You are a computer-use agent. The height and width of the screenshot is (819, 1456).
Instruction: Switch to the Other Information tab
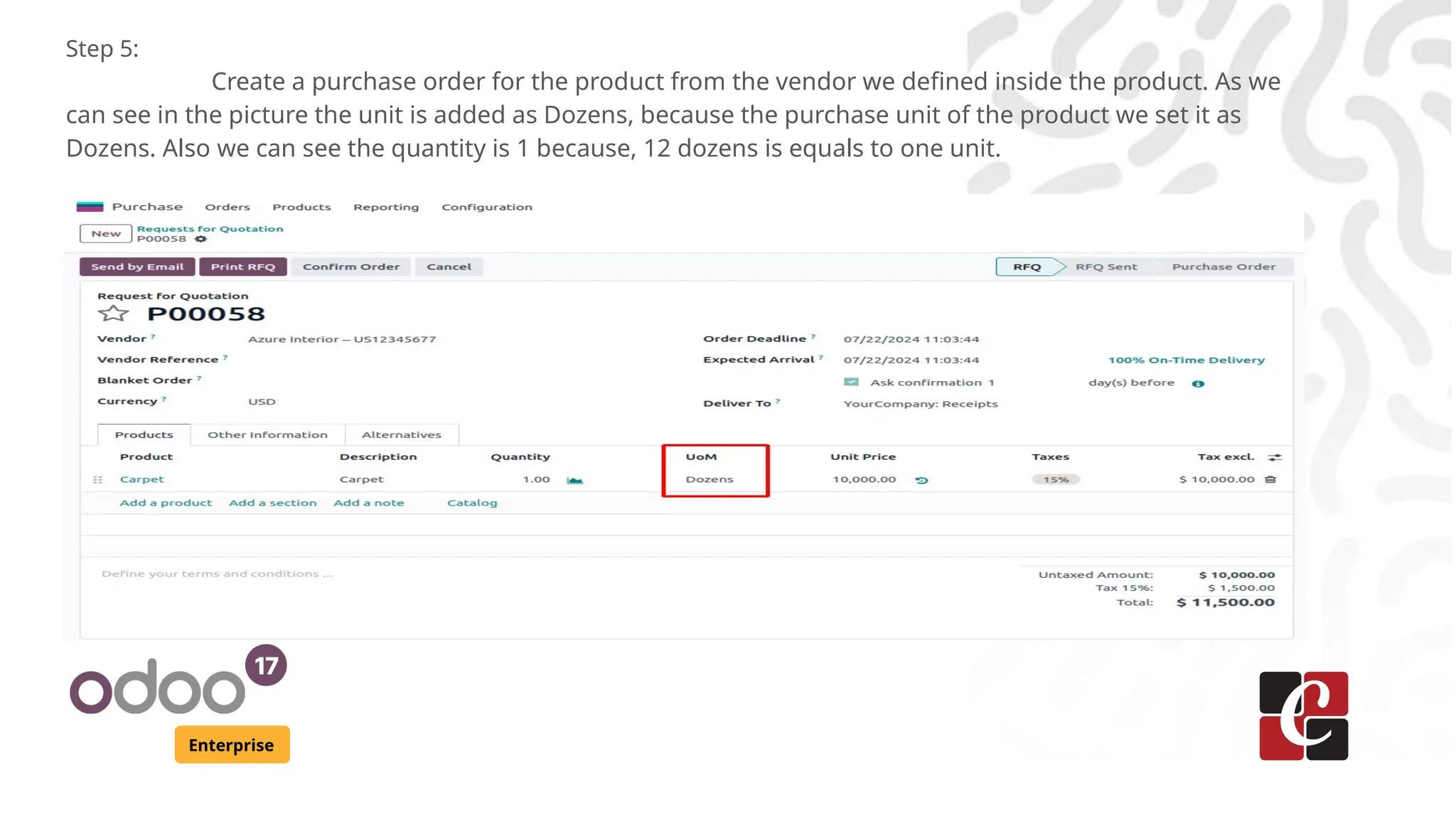(267, 435)
